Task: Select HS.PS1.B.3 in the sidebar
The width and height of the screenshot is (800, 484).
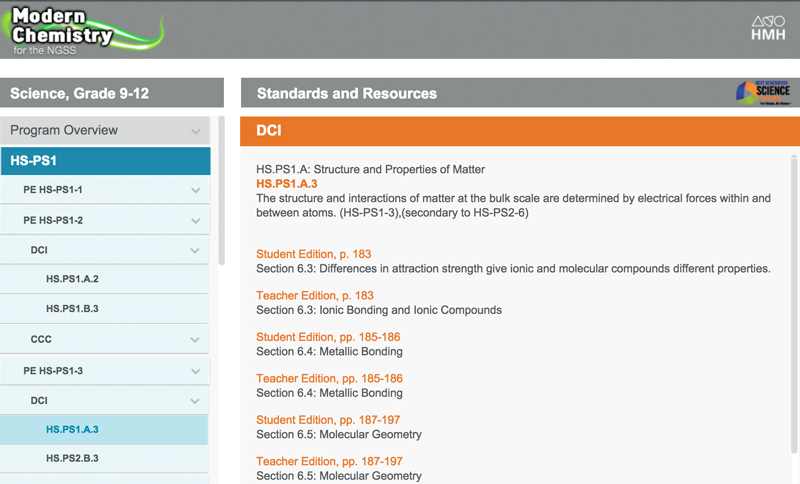Action: pyautogui.click(x=72, y=309)
